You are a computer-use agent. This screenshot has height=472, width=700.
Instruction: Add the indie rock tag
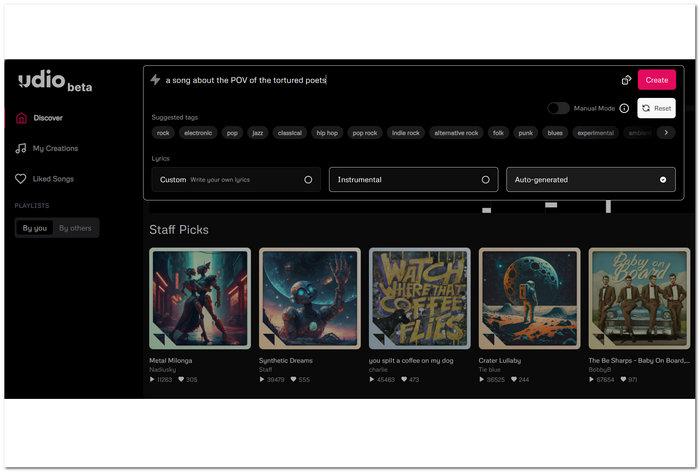(406, 133)
